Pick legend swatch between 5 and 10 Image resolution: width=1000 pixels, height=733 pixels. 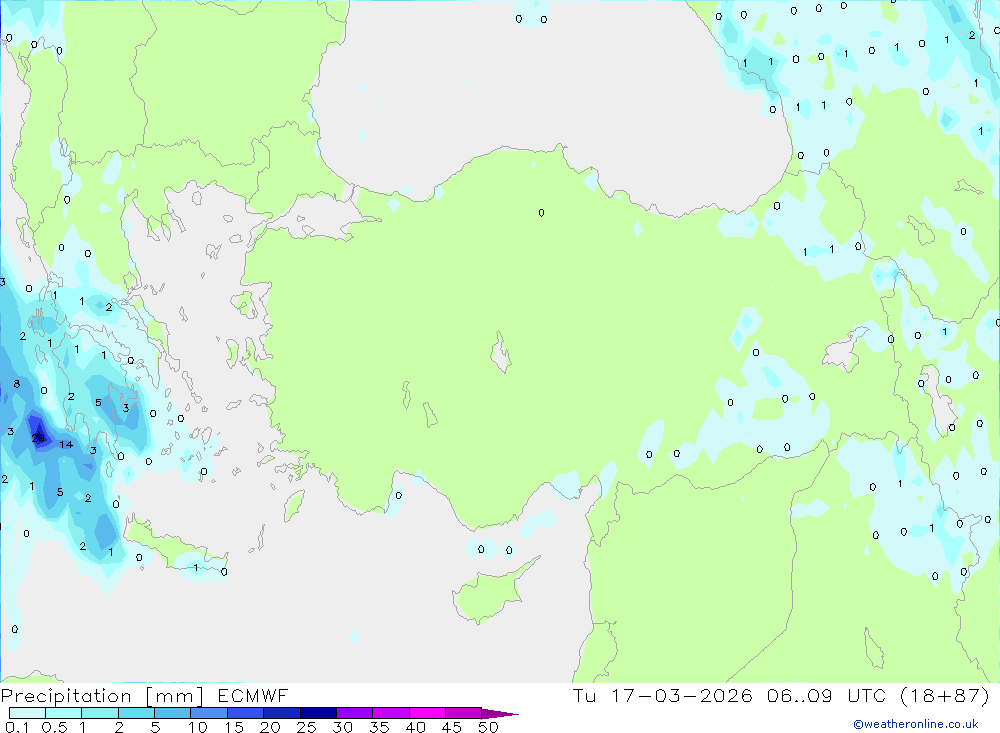pyautogui.click(x=172, y=713)
